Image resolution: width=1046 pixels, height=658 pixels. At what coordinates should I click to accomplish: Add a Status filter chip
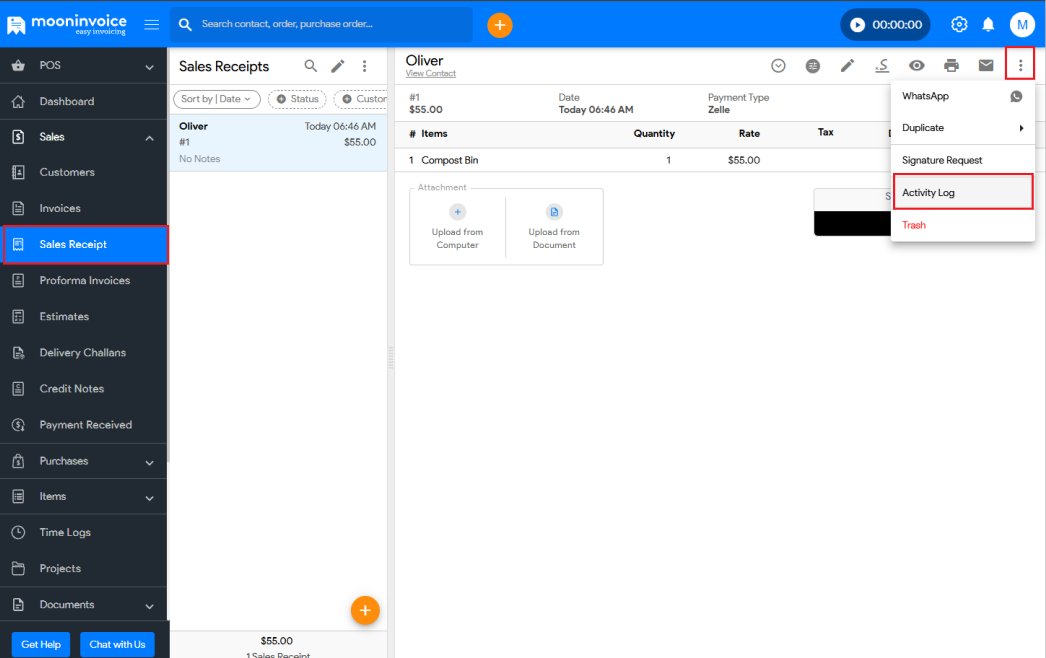(298, 99)
